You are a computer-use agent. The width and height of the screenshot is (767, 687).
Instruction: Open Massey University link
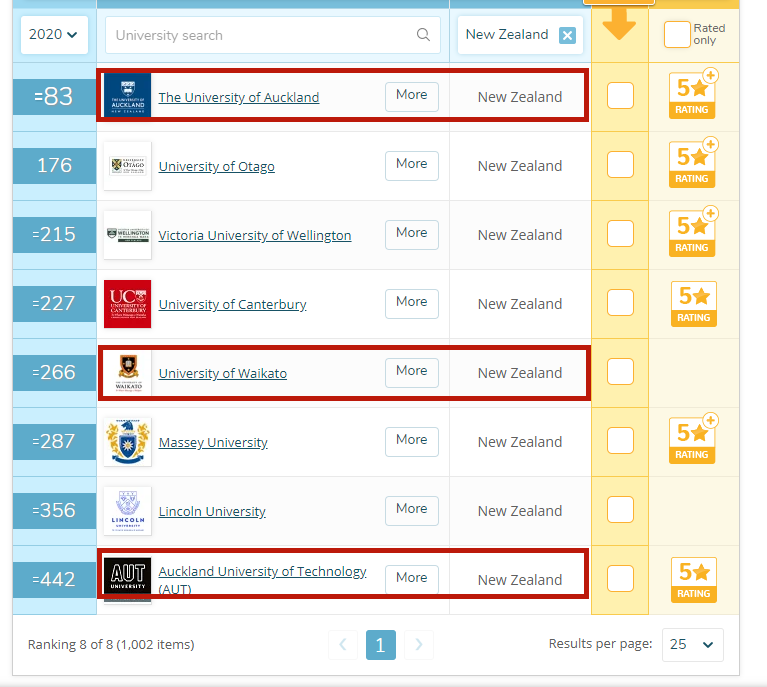[x=213, y=442]
